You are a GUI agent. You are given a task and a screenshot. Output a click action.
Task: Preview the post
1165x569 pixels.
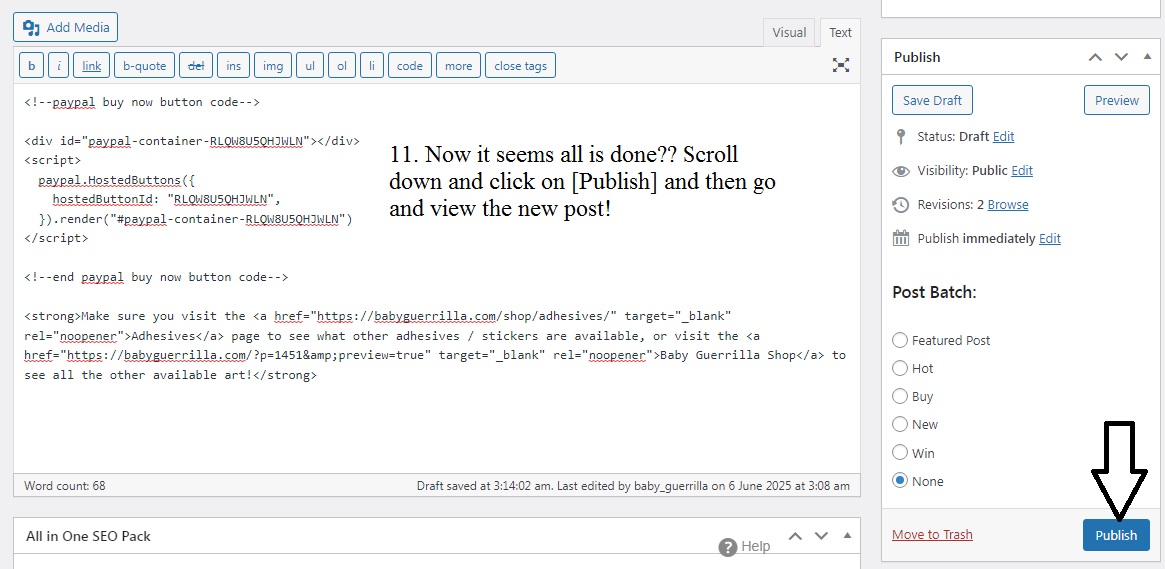tap(1117, 100)
